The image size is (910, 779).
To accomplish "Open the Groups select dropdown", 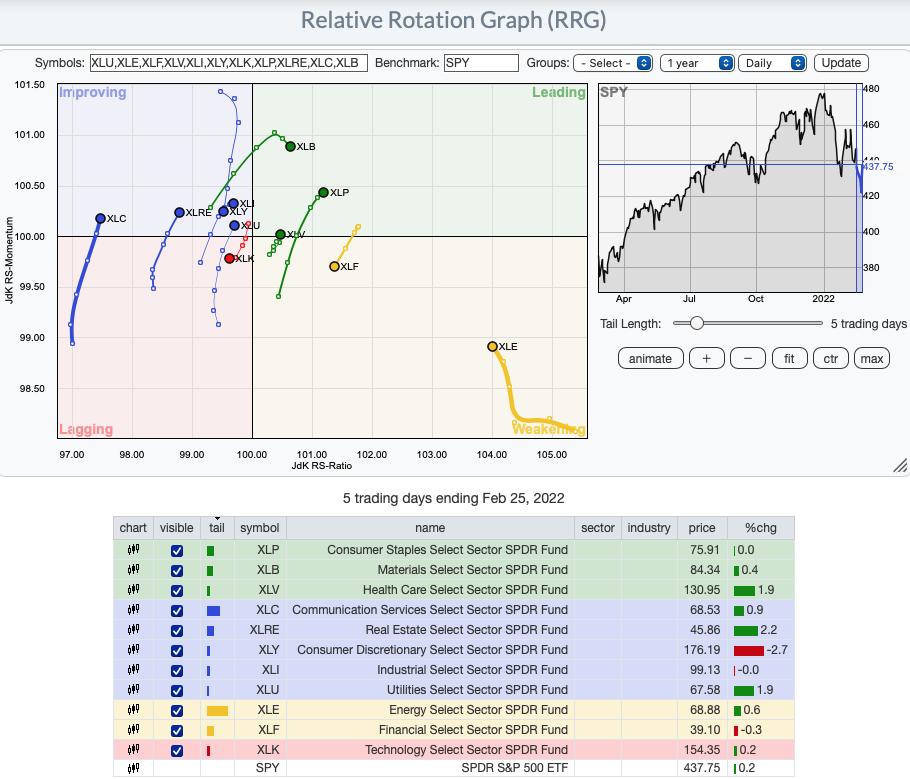I will click(612, 63).
